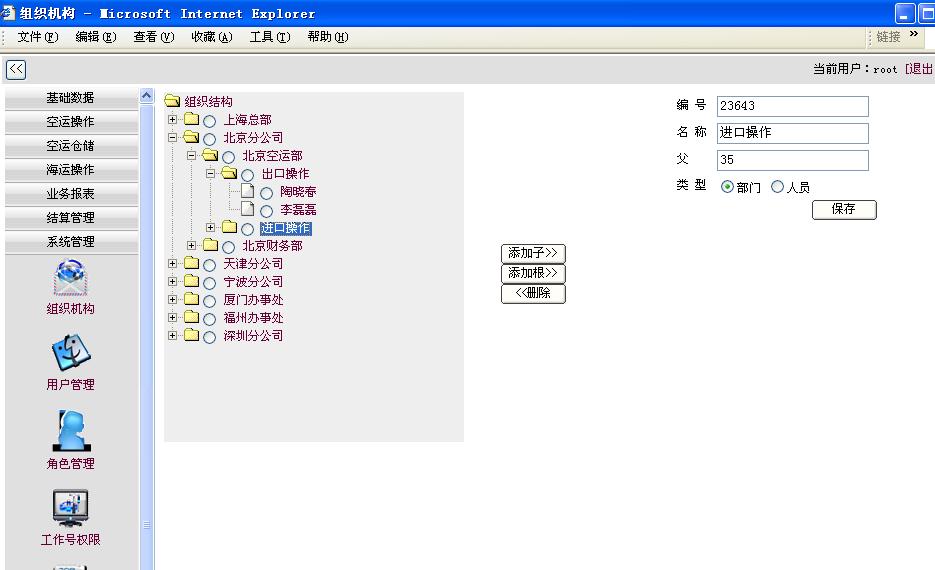
Task: Click the 北京分公司 open folder icon
Action: (x=191, y=137)
